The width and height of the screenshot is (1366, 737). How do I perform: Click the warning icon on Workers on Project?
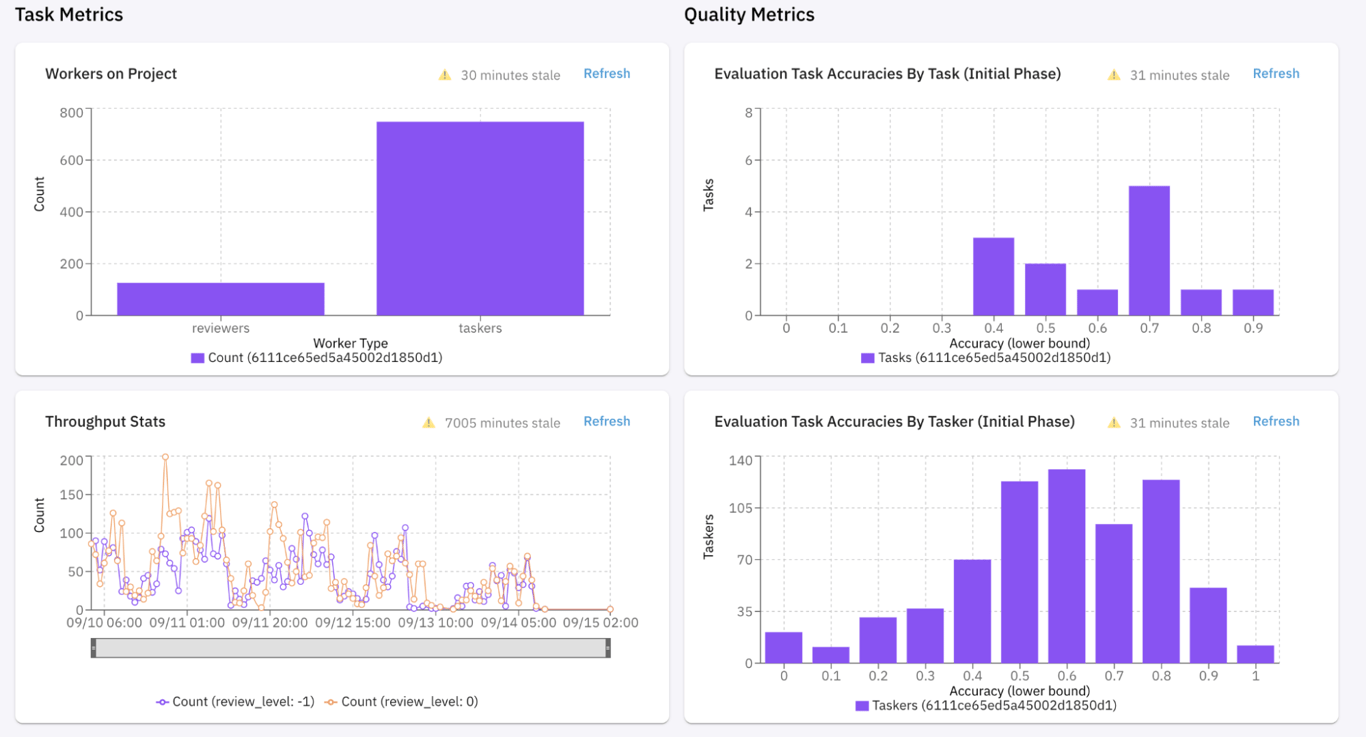445,75
